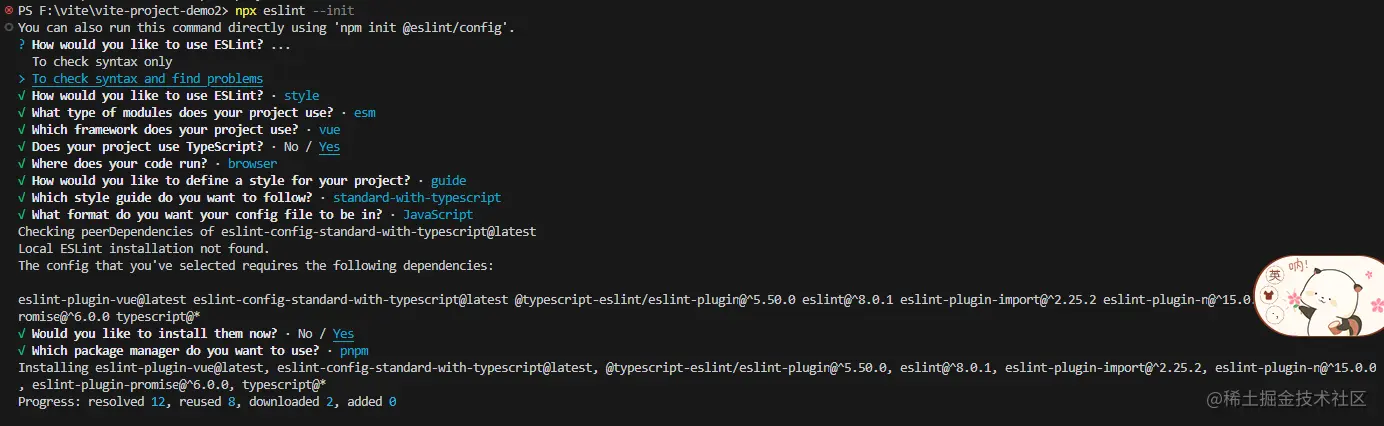Click the 稀土掘金技术社区 watermark
Screen dimensions: 1384x426
[x=1285, y=398]
